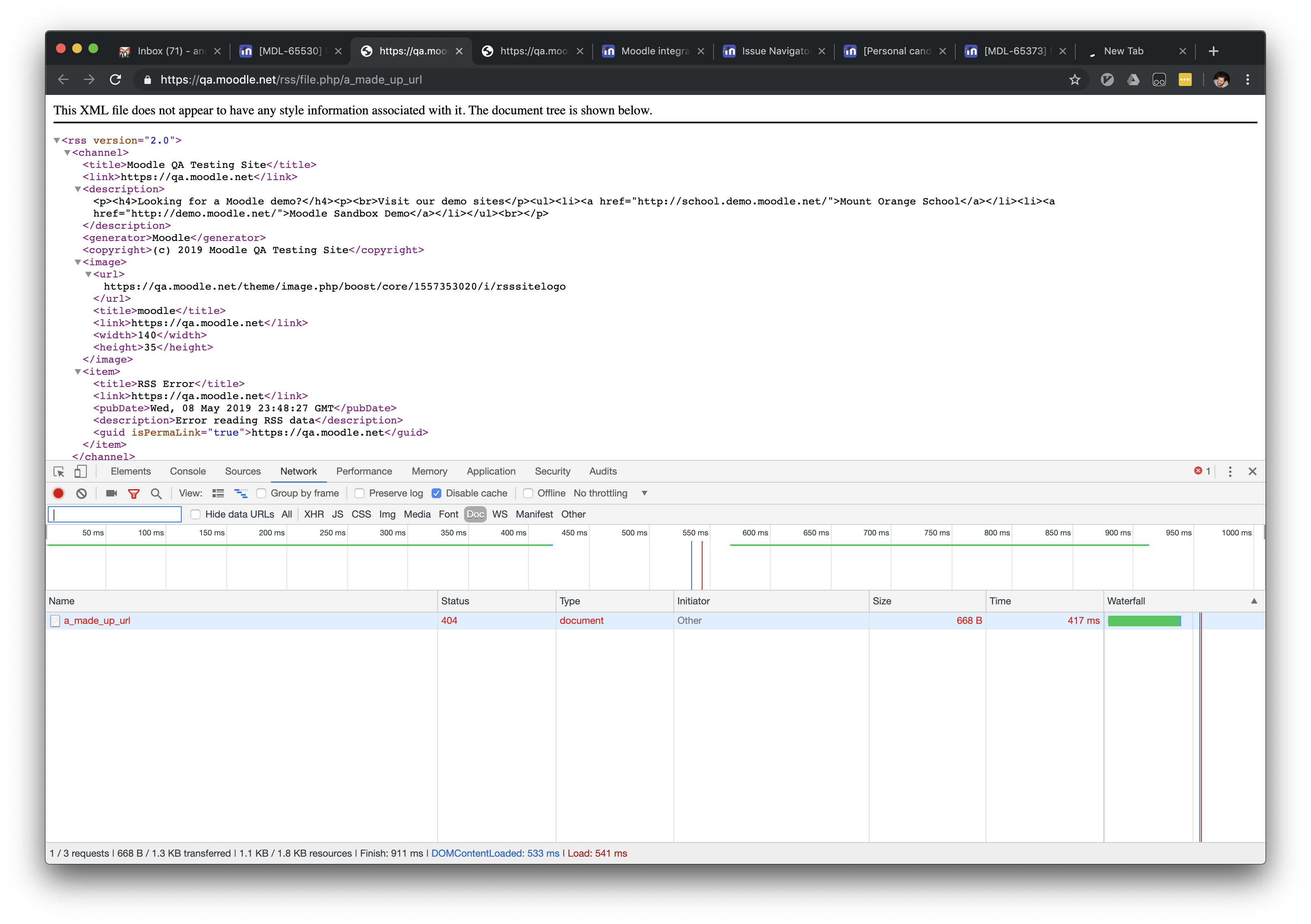Image resolution: width=1311 pixels, height=924 pixels.
Task: Sort requests by the Status column
Action: (x=497, y=602)
